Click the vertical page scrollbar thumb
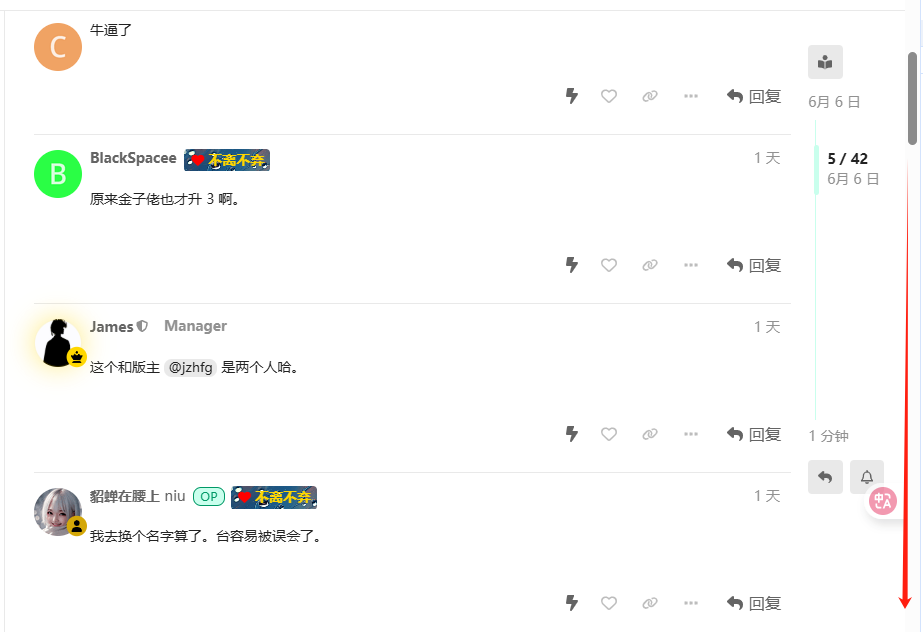 point(912,98)
